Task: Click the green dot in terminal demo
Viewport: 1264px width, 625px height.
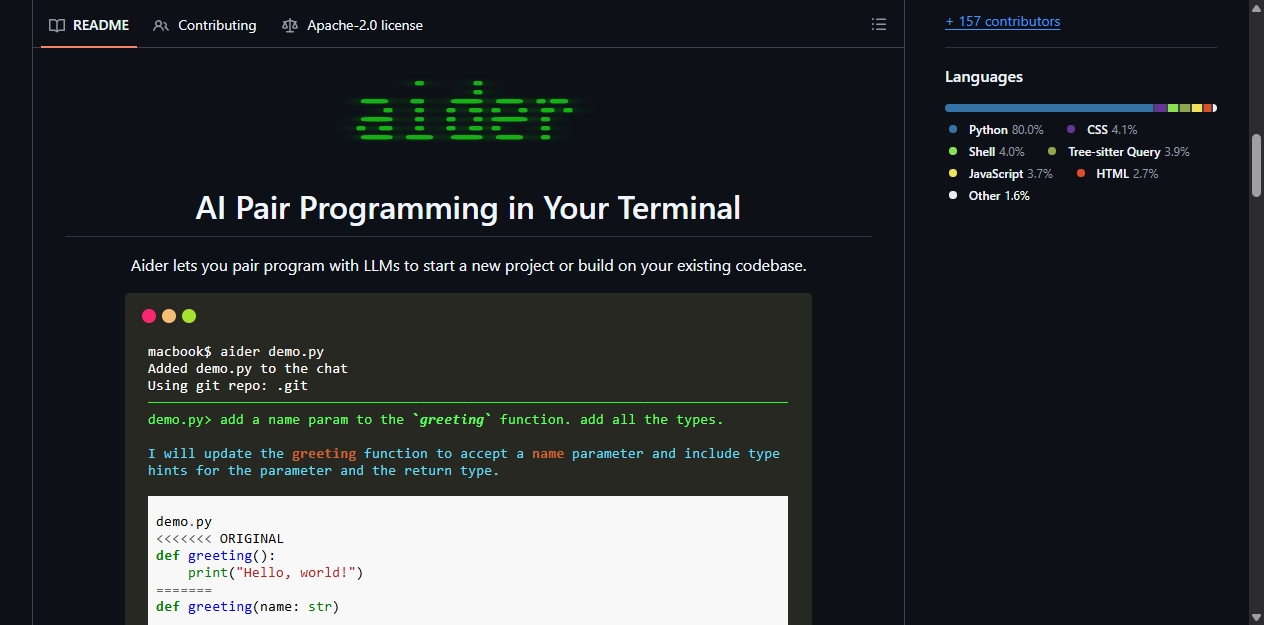Action: point(189,316)
